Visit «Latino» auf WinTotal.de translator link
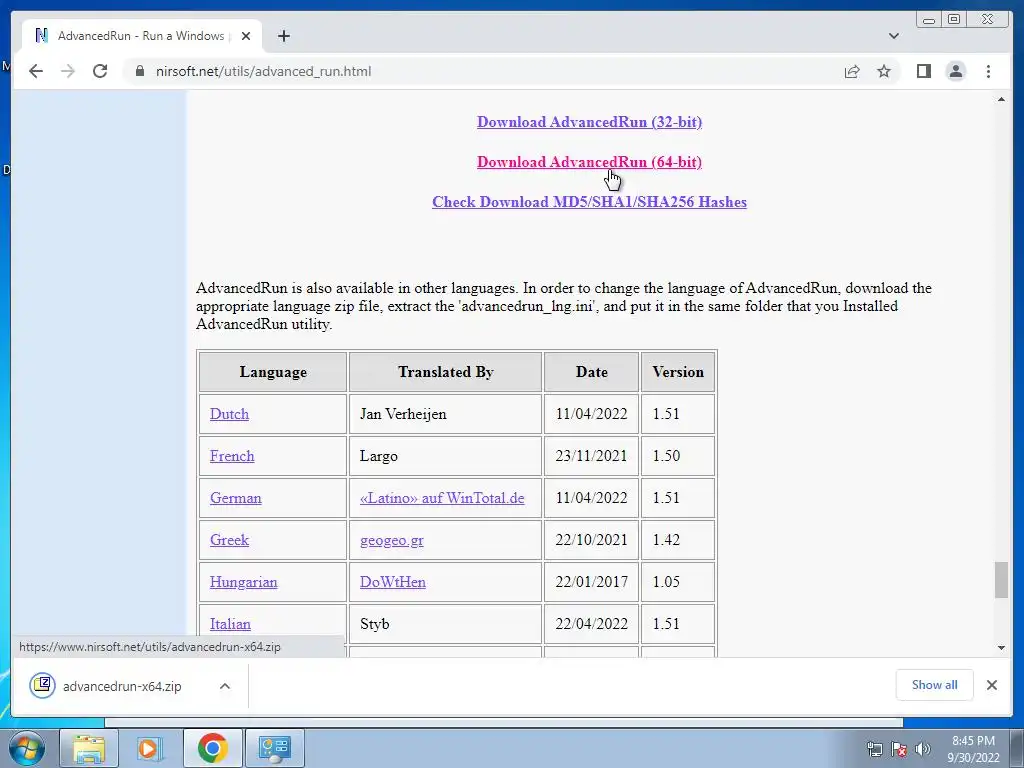Image resolution: width=1024 pixels, height=768 pixels. [x=442, y=498]
